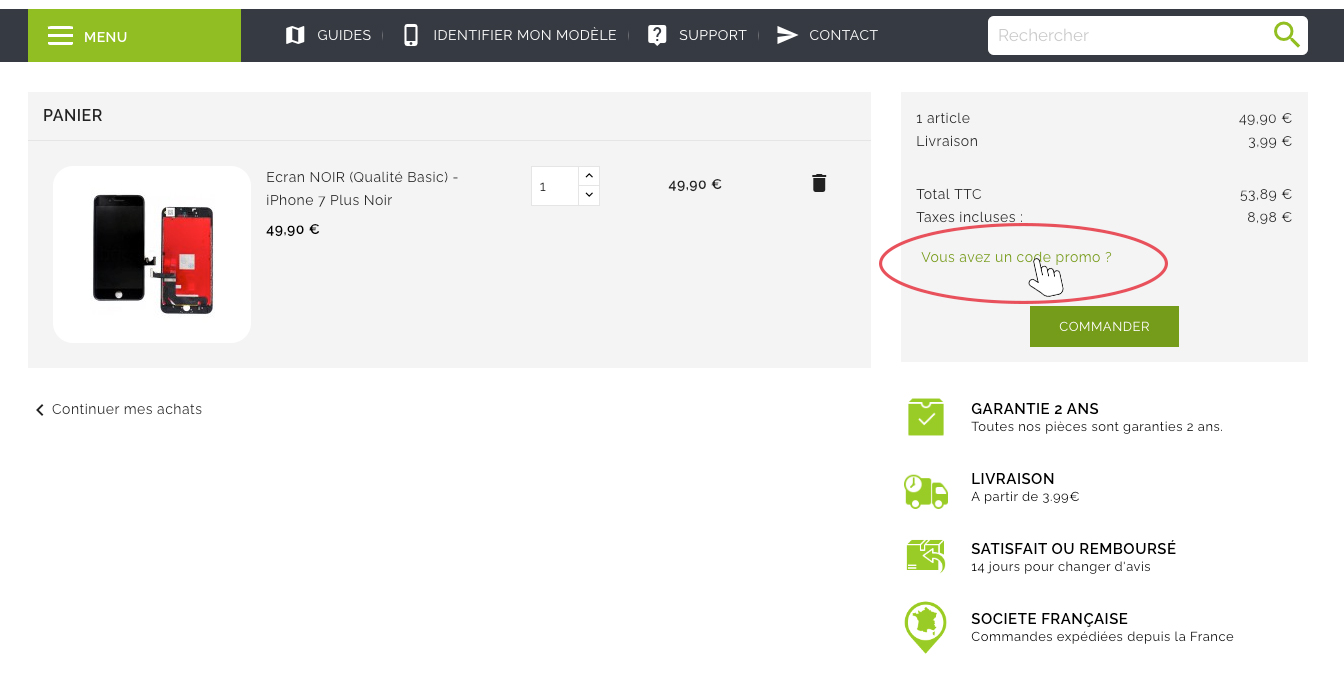The height and width of the screenshot is (678, 1344).
Task: Expand the 'Vous avez un code promo ?' link
Action: tap(1016, 257)
